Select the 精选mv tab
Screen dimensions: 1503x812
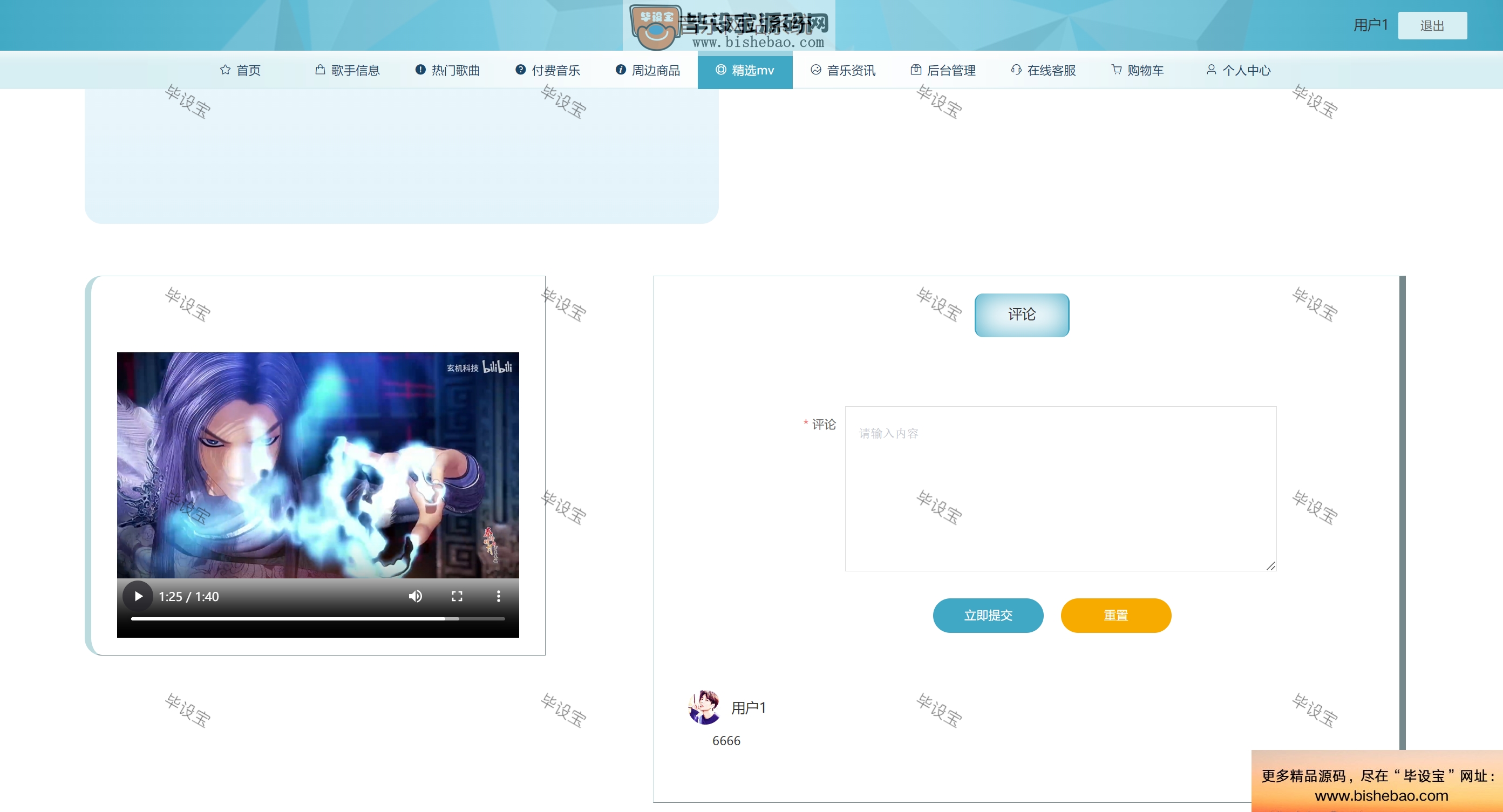(x=745, y=70)
